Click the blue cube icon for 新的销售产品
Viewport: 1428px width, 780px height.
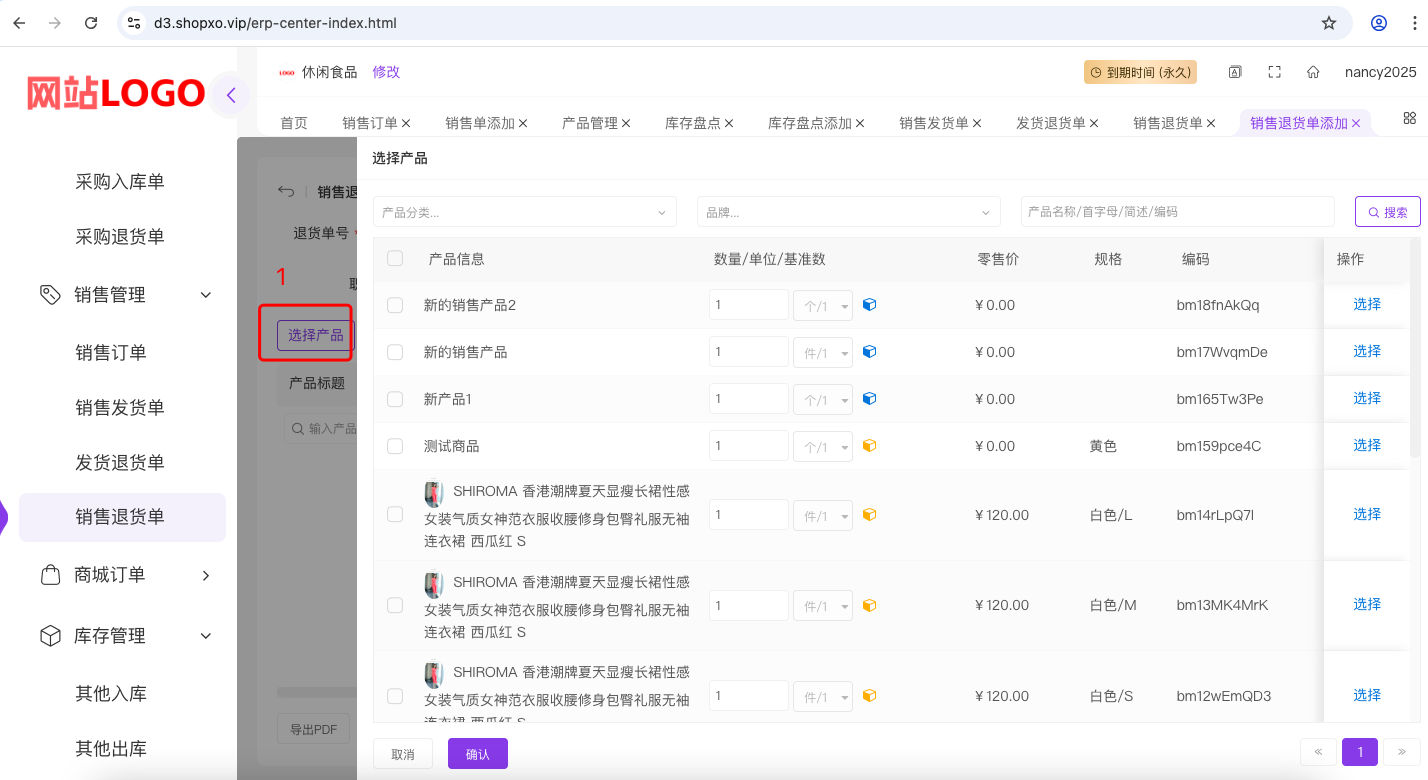coord(869,352)
